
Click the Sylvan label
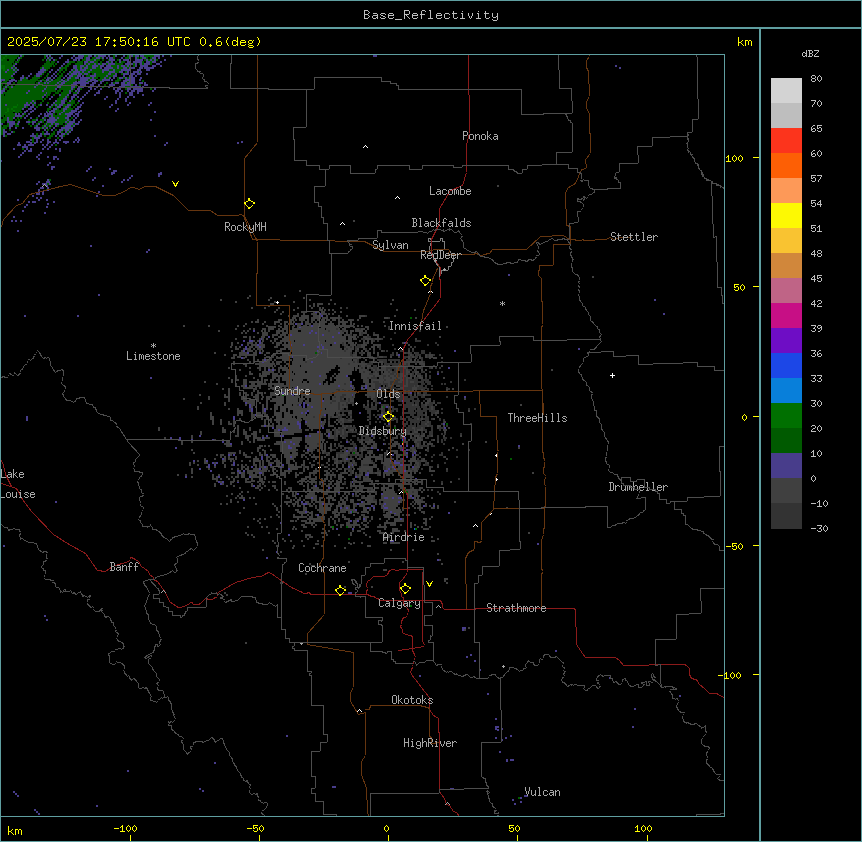(x=390, y=245)
